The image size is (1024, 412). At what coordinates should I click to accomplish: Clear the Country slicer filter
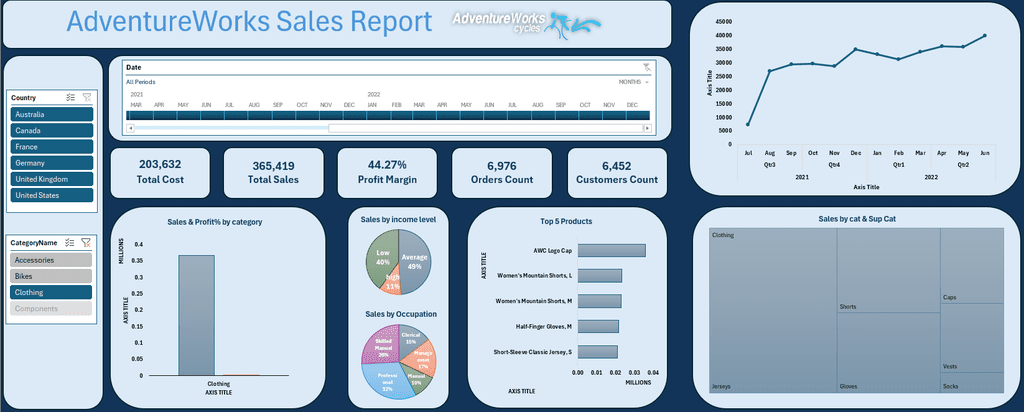click(x=86, y=97)
